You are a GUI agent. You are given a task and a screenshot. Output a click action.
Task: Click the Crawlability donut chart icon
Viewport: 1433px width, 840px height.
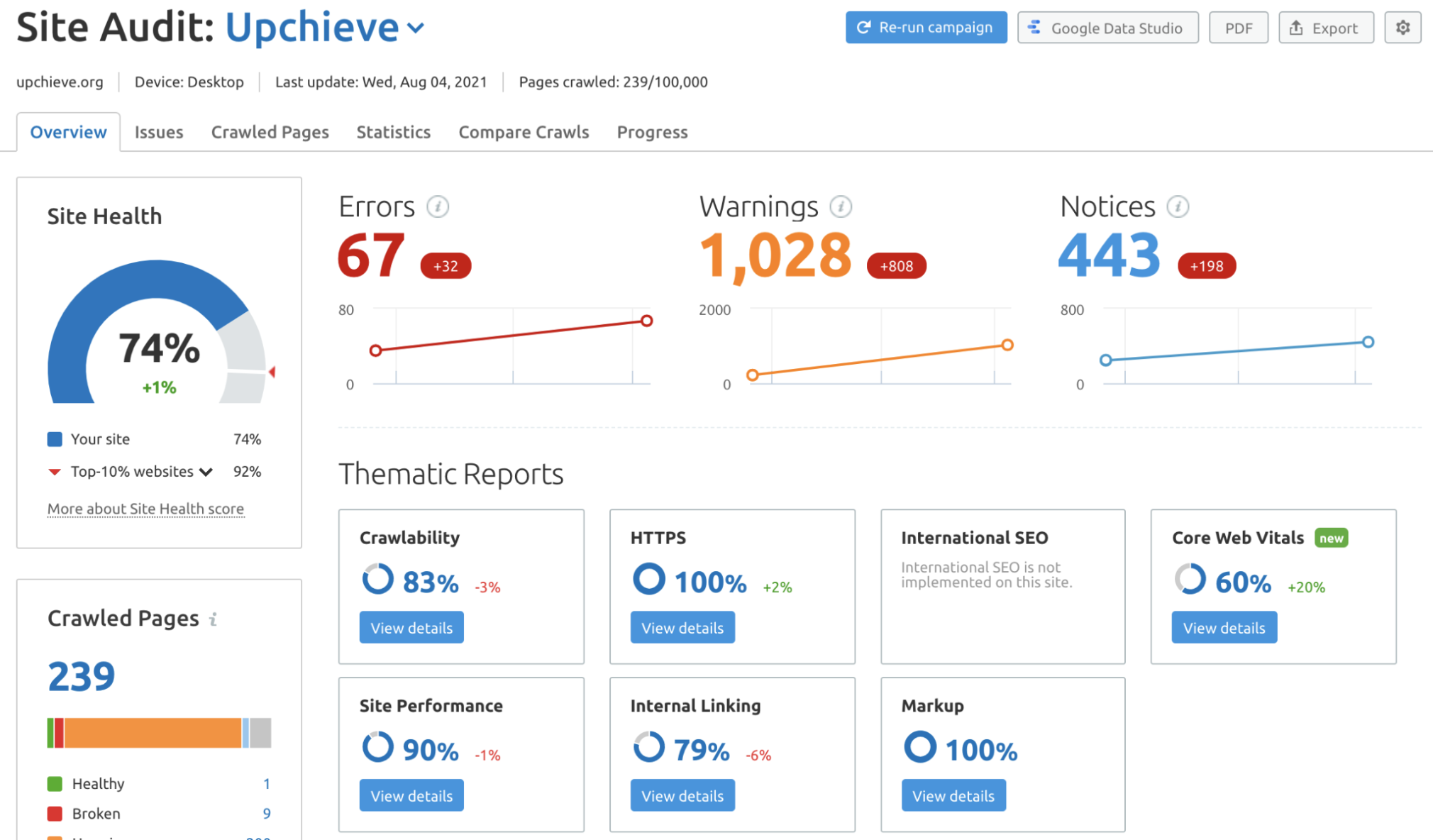[377, 579]
